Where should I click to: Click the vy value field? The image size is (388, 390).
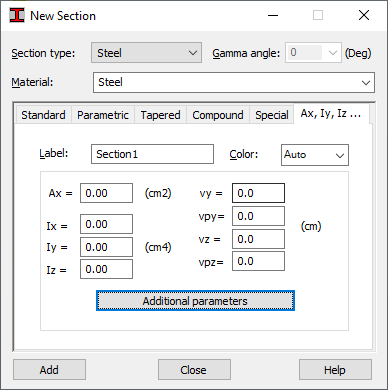click(258, 193)
